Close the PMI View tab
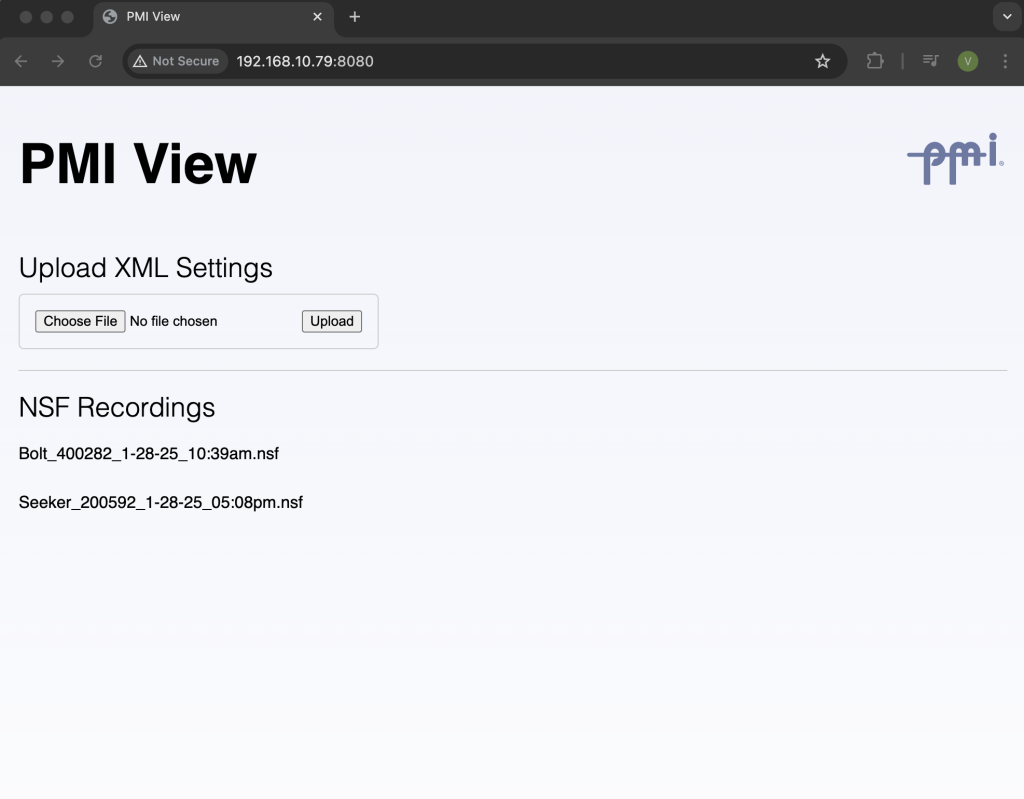This screenshot has width=1024, height=799. 318,17
